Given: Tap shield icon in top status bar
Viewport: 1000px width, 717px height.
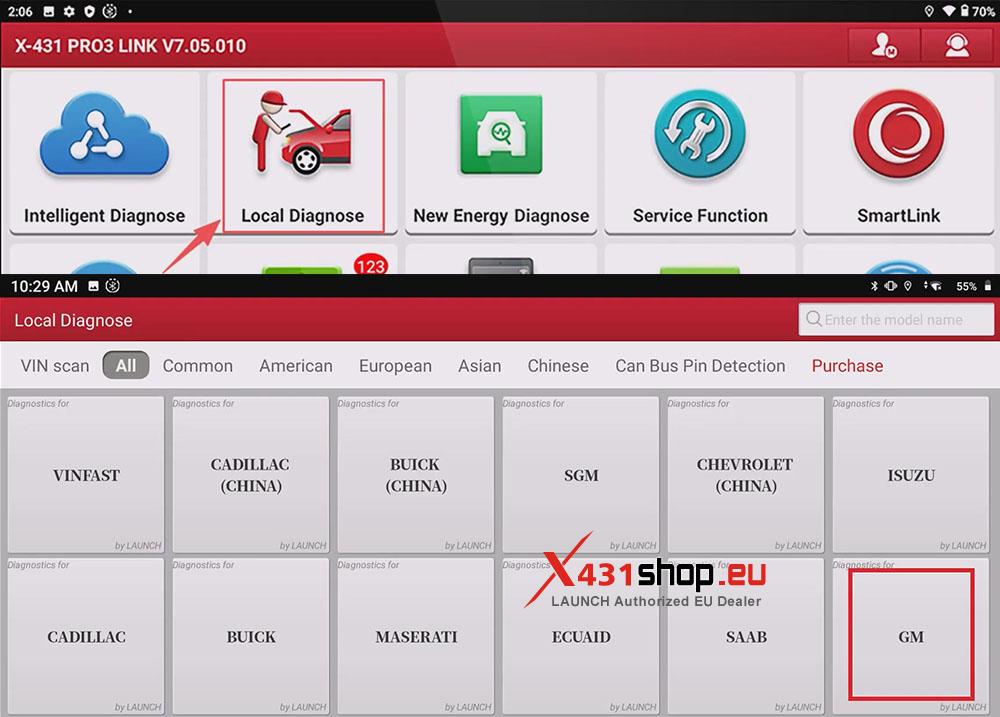Looking at the screenshot, I should pyautogui.click(x=89, y=11).
